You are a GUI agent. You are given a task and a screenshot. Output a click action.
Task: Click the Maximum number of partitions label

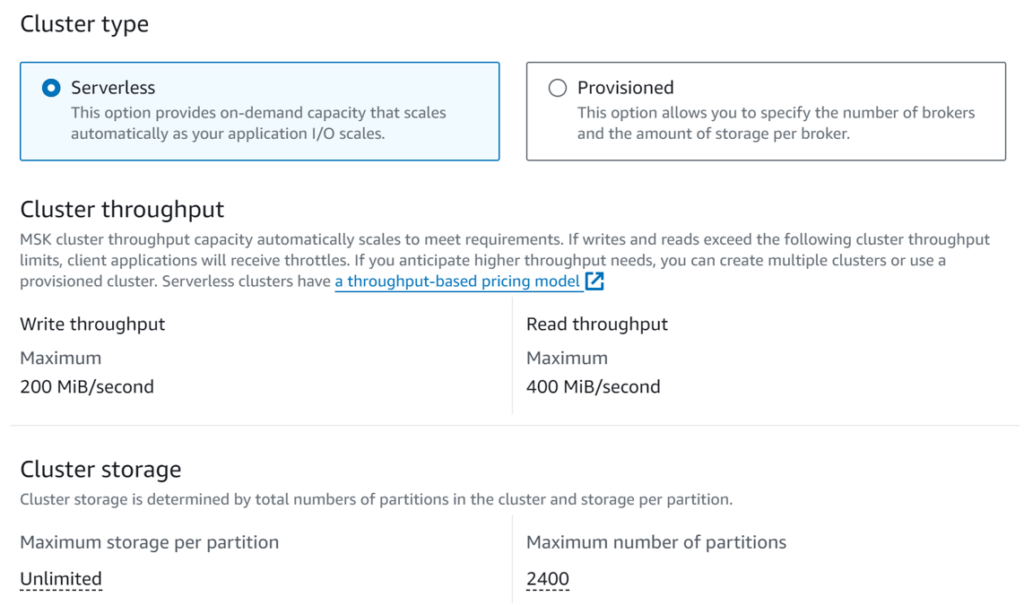tap(656, 542)
